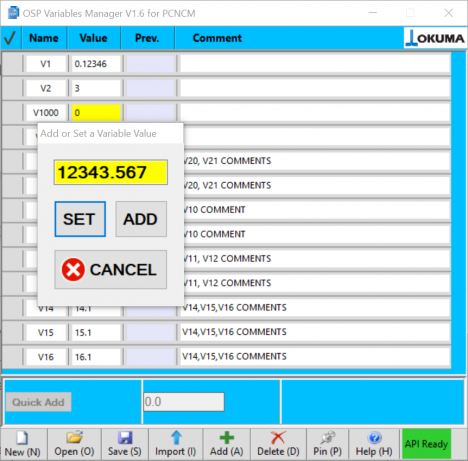Cancel the variable value dialog

tap(111, 269)
